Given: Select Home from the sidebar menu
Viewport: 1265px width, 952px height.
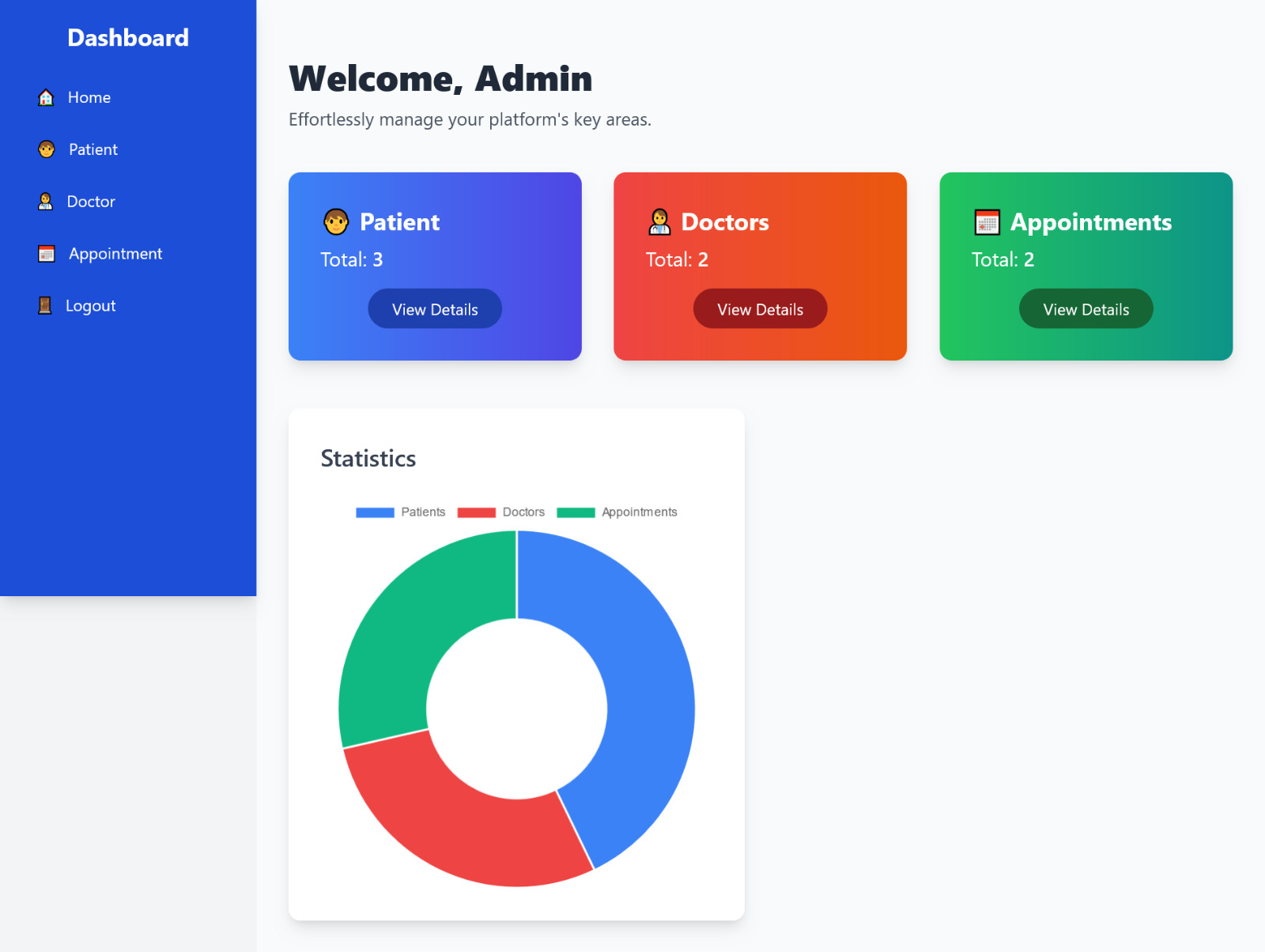Looking at the screenshot, I should [x=89, y=96].
